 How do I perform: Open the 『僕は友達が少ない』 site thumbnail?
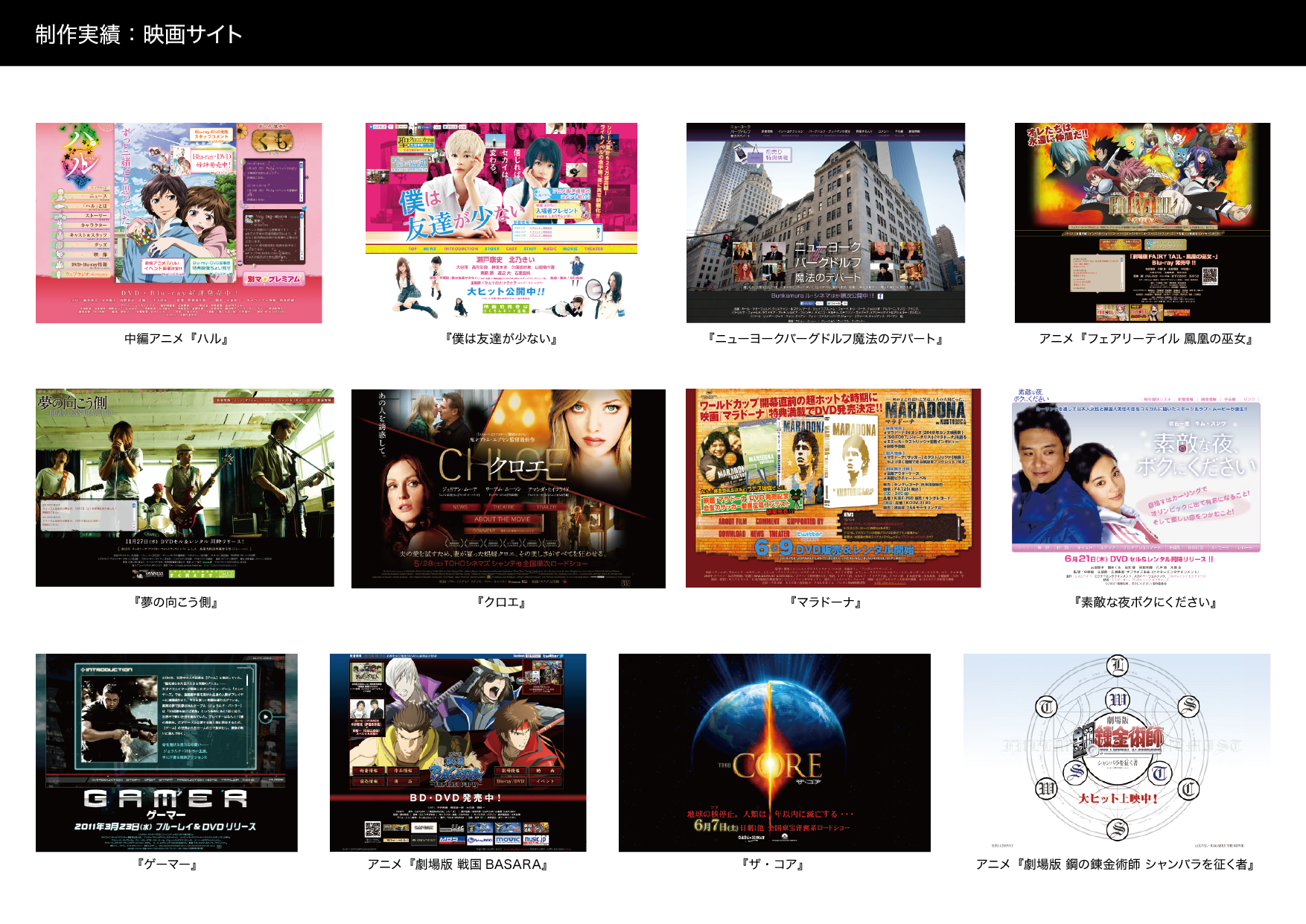point(501,223)
